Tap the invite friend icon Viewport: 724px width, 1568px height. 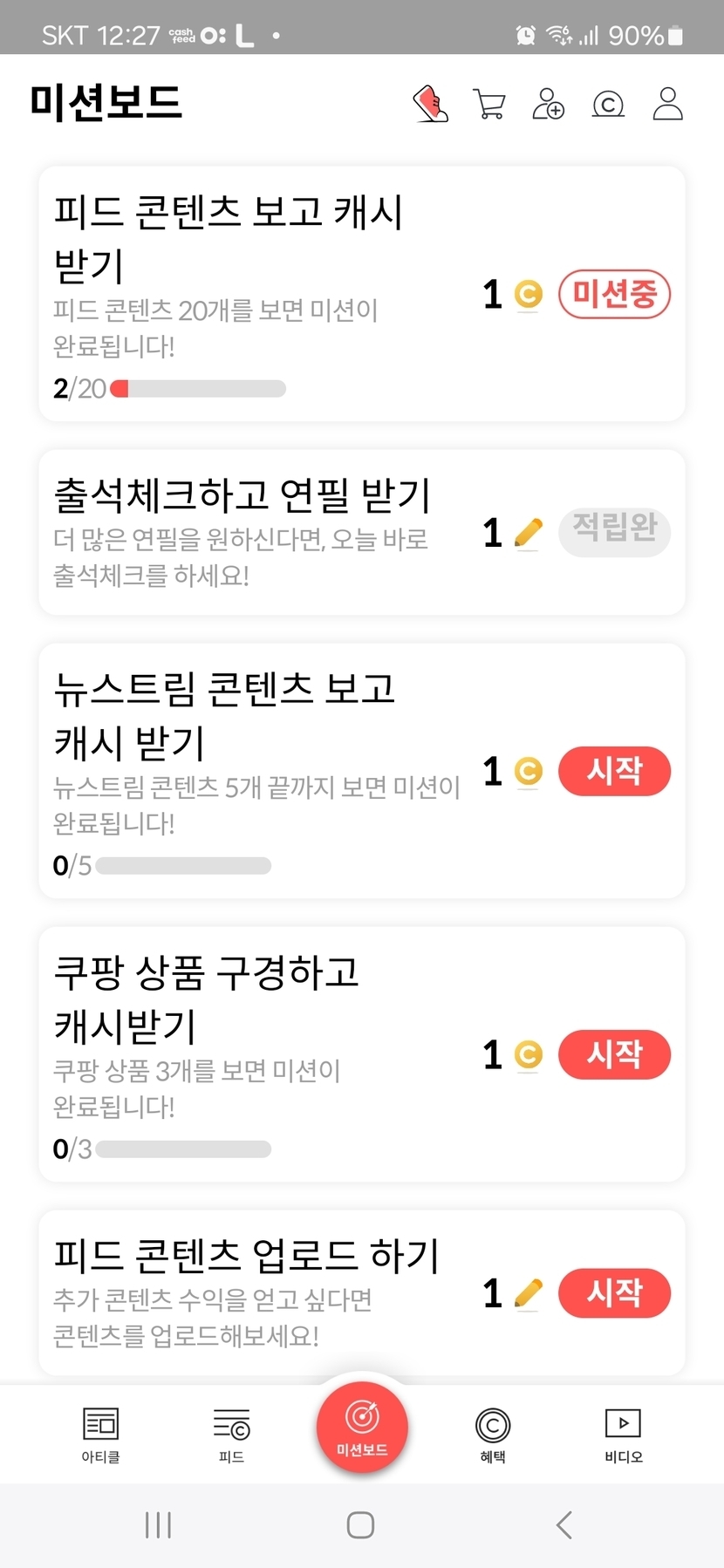coord(548,104)
